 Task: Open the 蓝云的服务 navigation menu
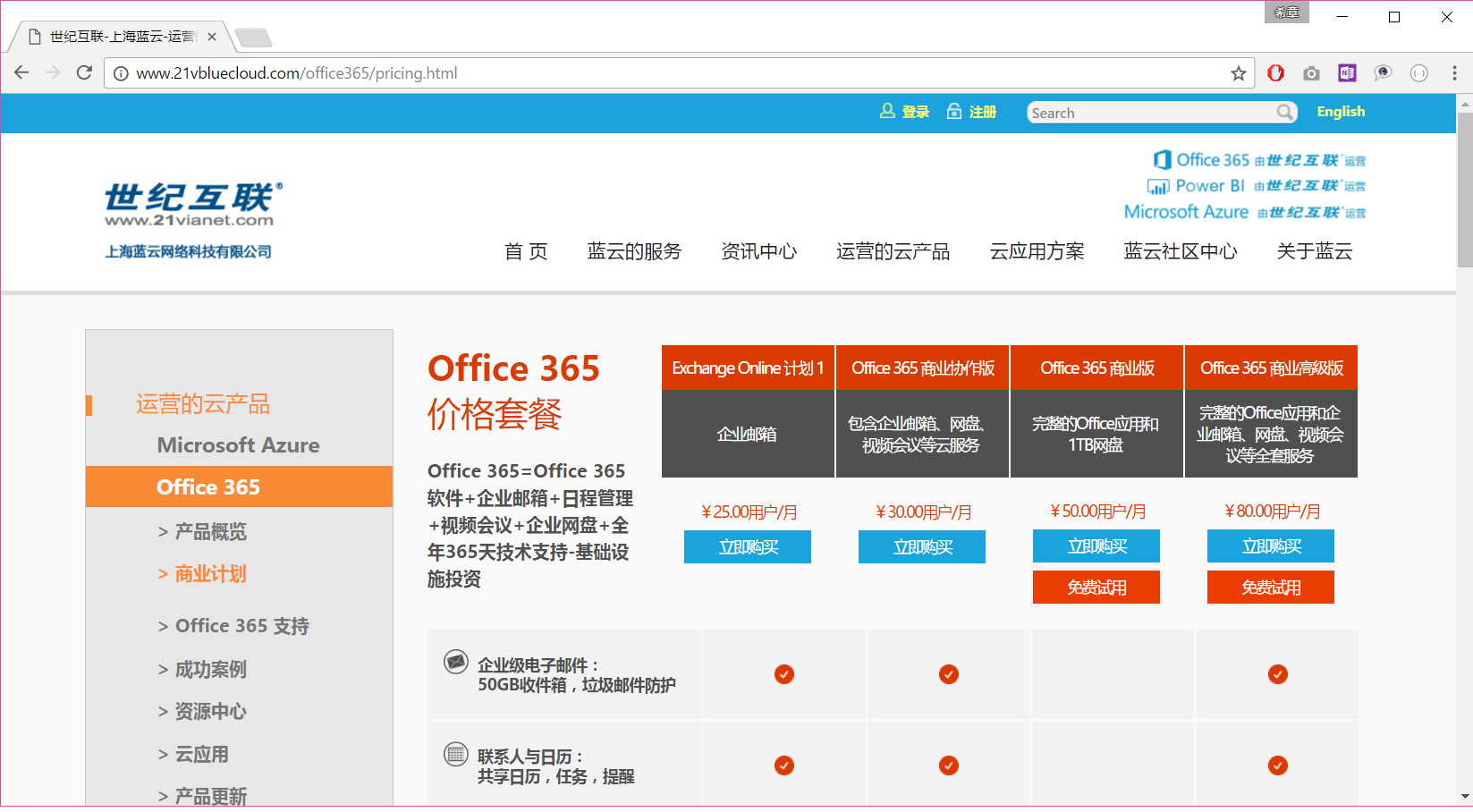pos(634,251)
